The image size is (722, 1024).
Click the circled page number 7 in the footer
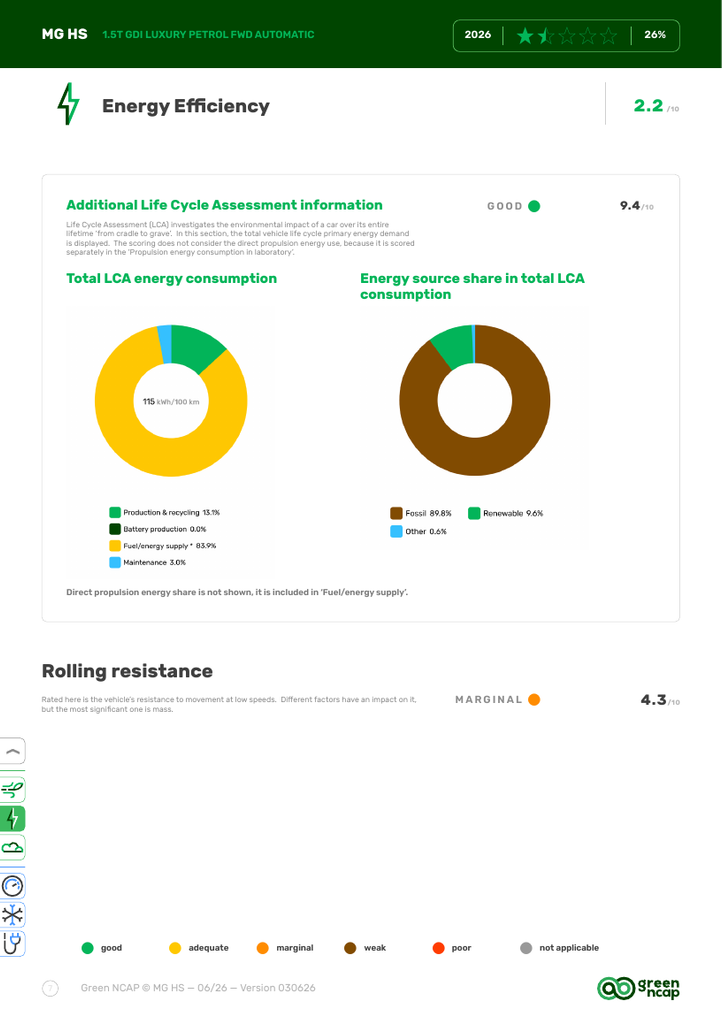click(50, 988)
